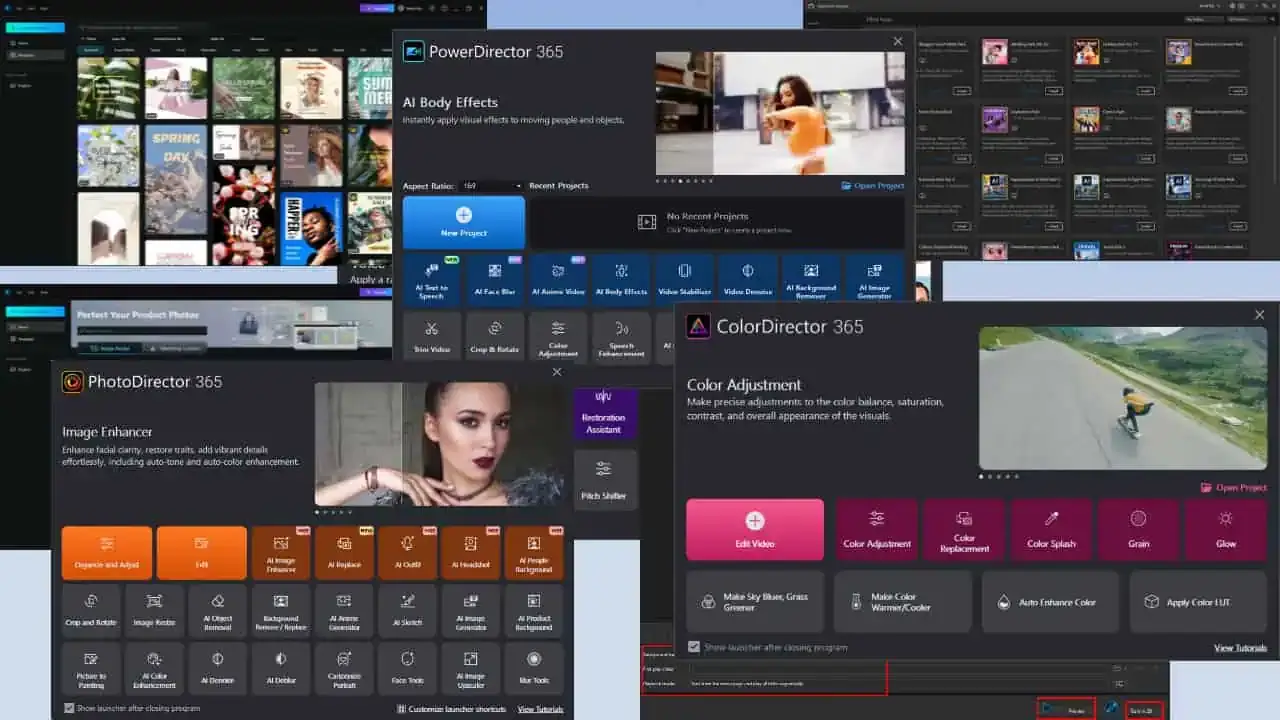Launch the AI Denoise tool
1280x720 pixels.
218,669
